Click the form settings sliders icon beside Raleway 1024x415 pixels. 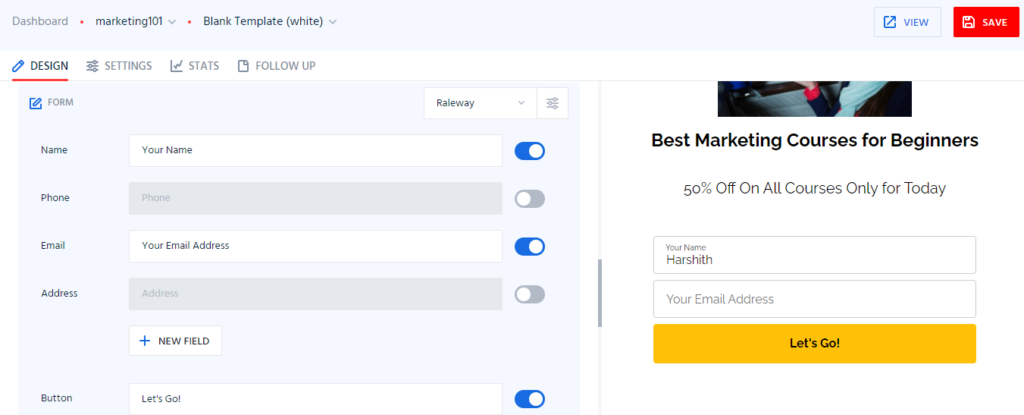[552, 103]
